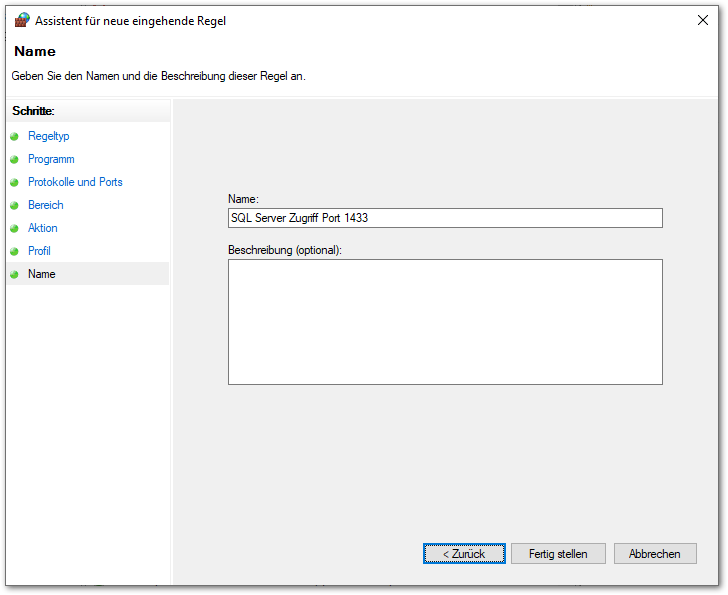This screenshot has height=595, width=728.
Task: Click the green bullet beside Protokolle und Ports
Action: pyautogui.click(x=15, y=183)
